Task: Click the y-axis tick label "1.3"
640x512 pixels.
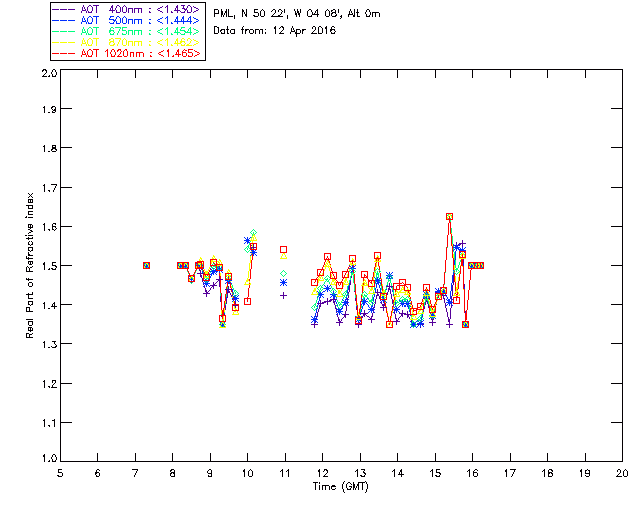Action: [49, 344]
